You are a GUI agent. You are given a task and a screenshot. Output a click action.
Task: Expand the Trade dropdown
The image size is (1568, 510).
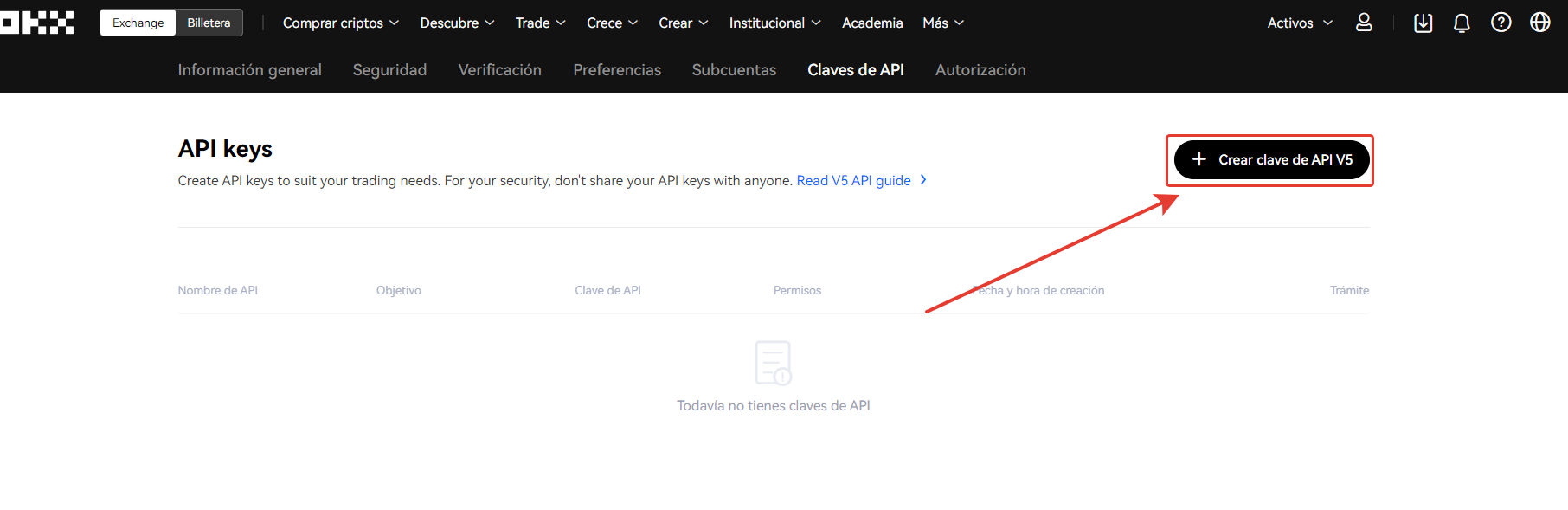[540, 23]
